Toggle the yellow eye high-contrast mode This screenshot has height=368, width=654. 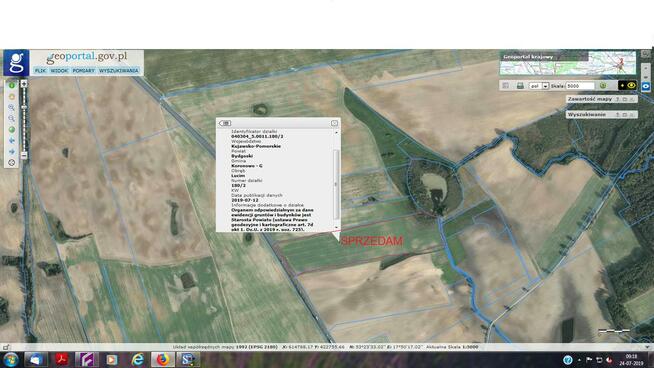coord(631,86)
